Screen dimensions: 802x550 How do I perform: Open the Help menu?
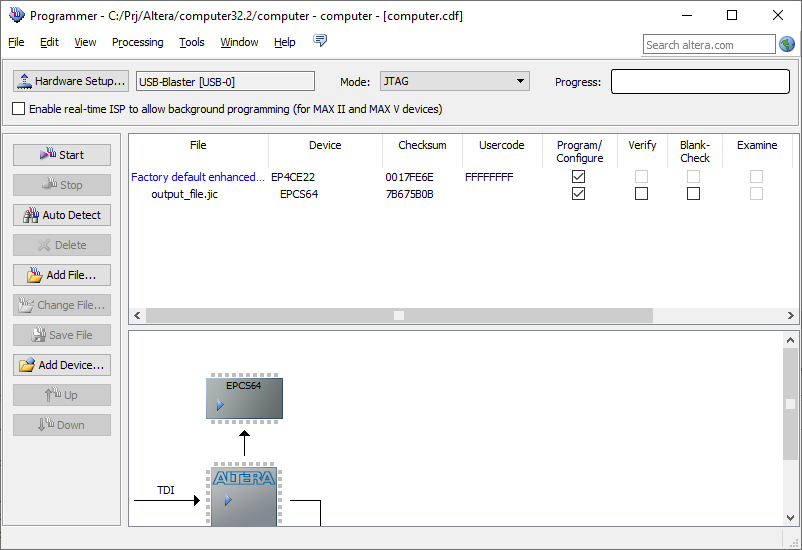click(285, 42)
